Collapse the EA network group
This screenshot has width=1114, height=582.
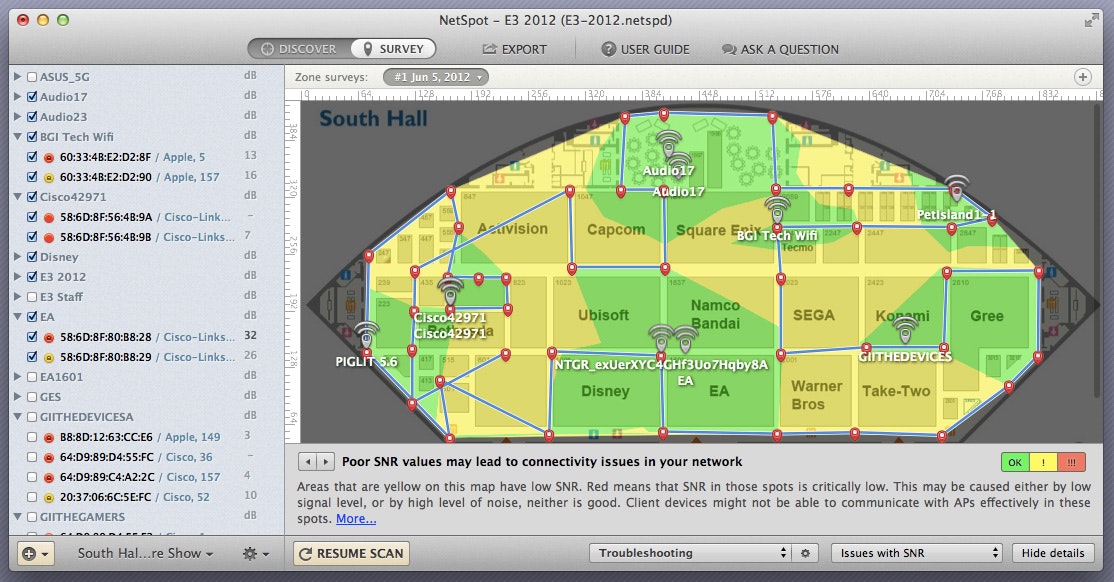17,316
